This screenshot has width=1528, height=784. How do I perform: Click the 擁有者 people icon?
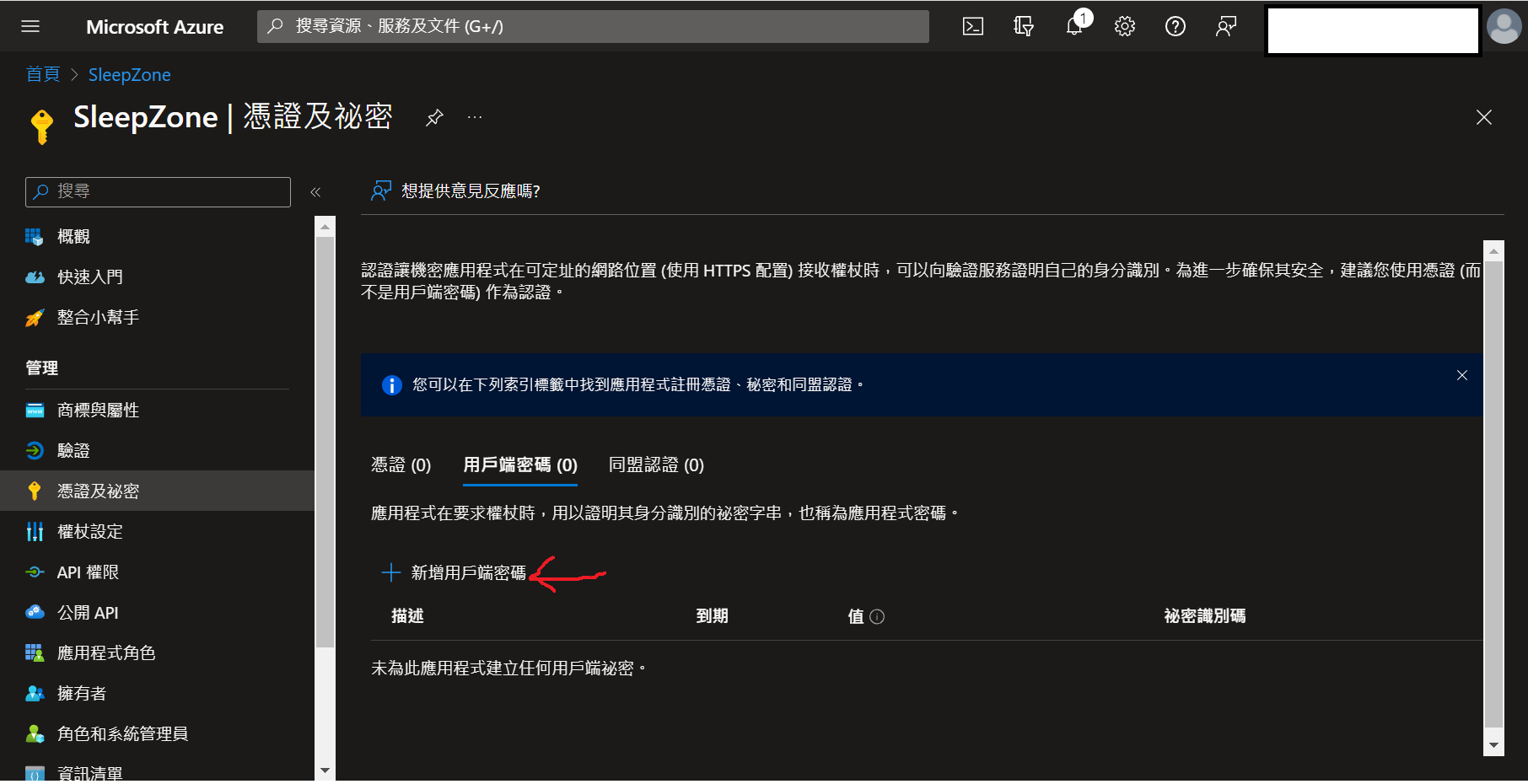tap(35, 694)
